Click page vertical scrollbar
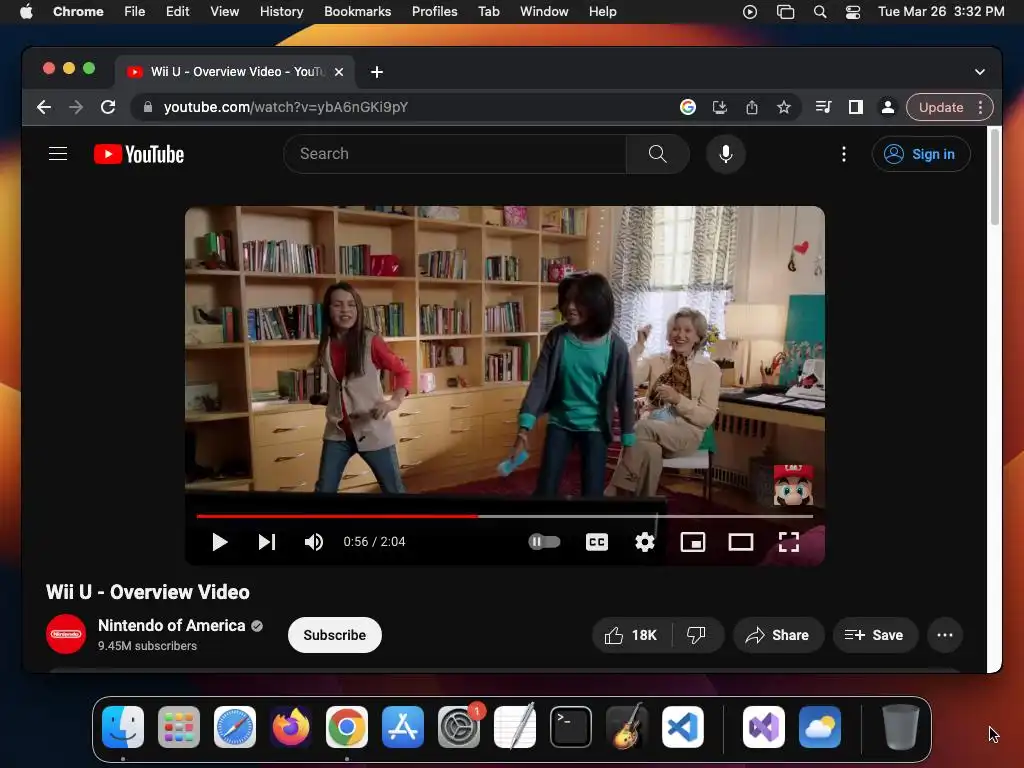The height and width of the screenshot is (768, 1024). 995,176
